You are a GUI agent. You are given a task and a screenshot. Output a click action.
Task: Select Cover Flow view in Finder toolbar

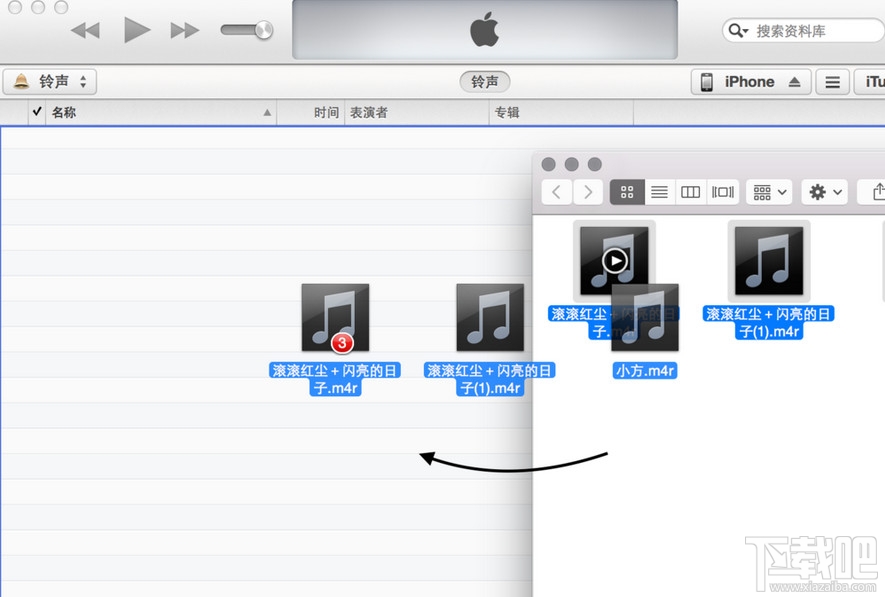click(x=722, y=192)
